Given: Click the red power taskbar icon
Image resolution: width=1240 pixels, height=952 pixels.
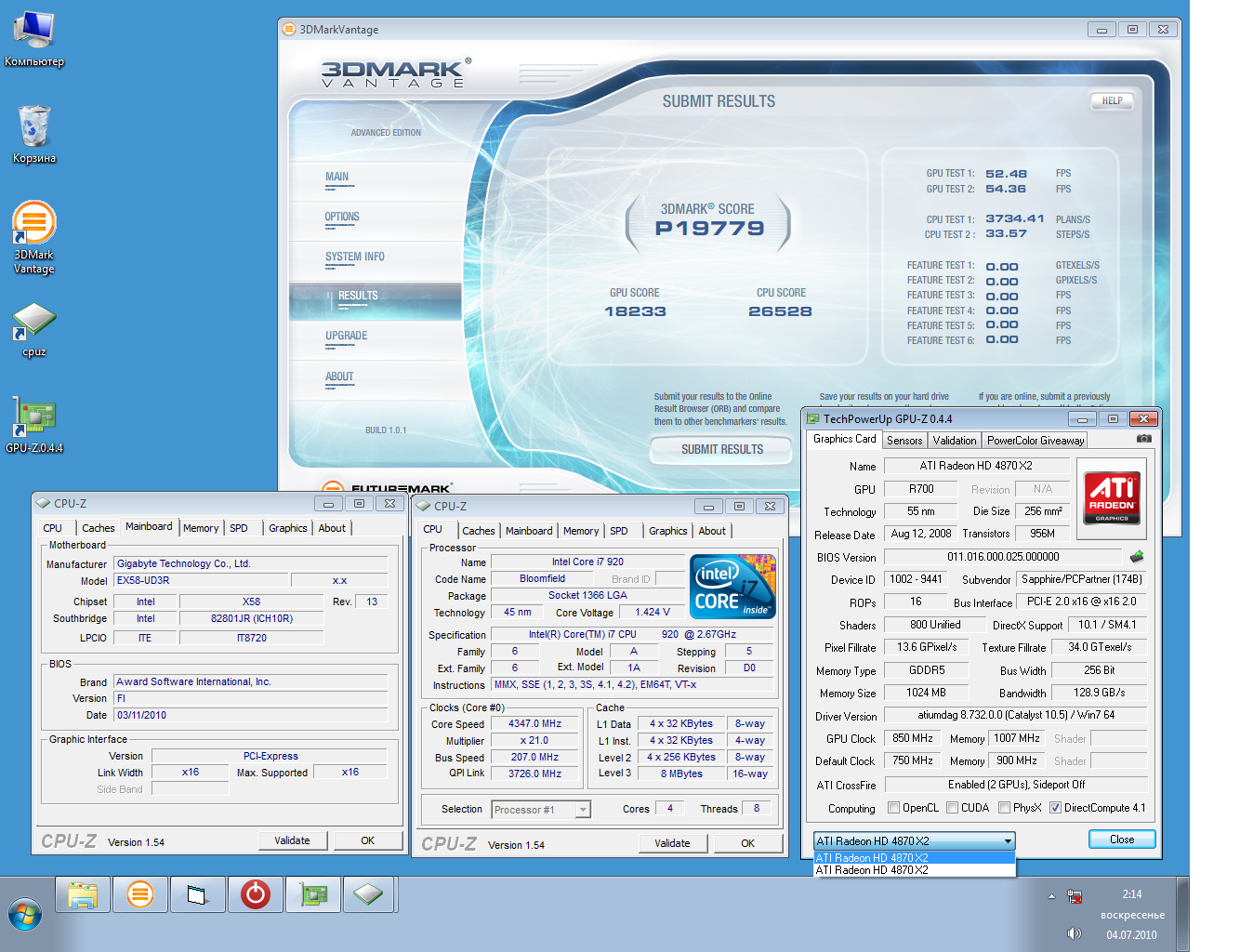Looking at the screenshot, I should pos(255,895).
